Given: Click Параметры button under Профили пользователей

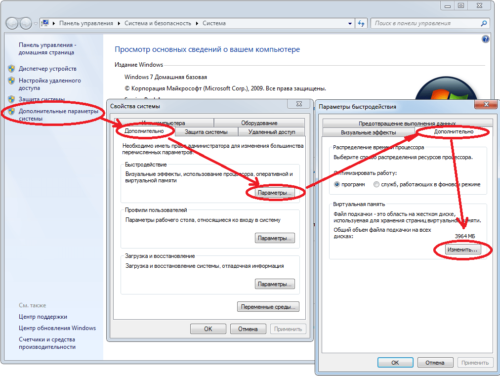Looking at the screenshot, I should tap(275, 238).
